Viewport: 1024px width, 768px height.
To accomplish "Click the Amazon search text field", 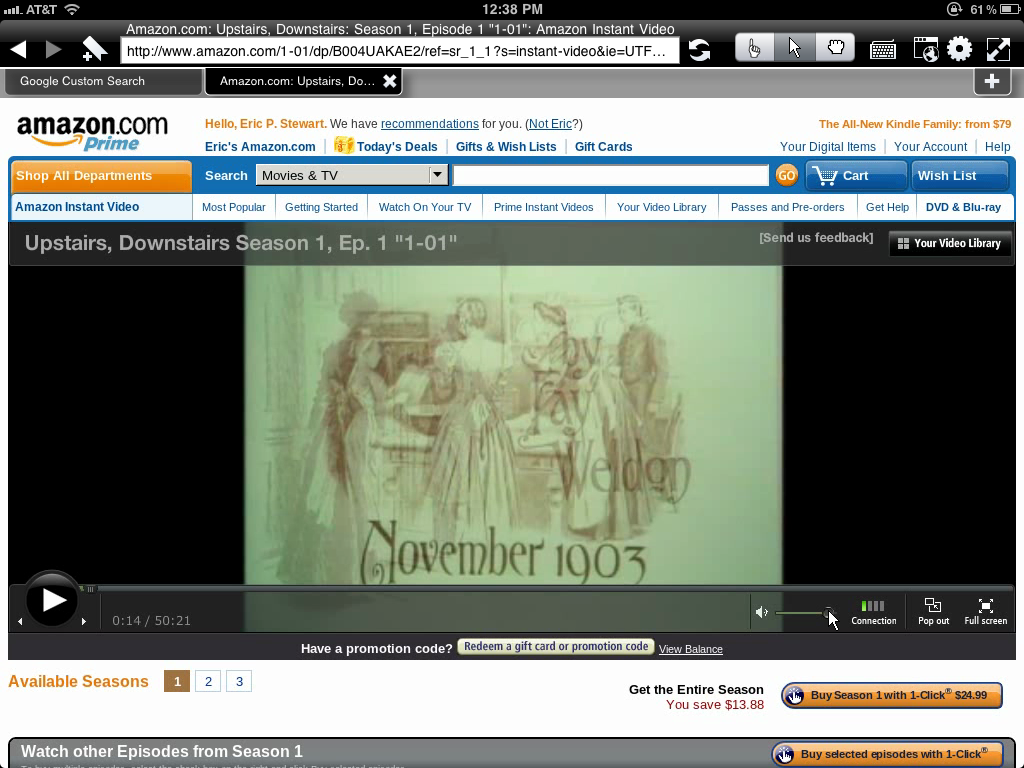I will coord(611,175).
